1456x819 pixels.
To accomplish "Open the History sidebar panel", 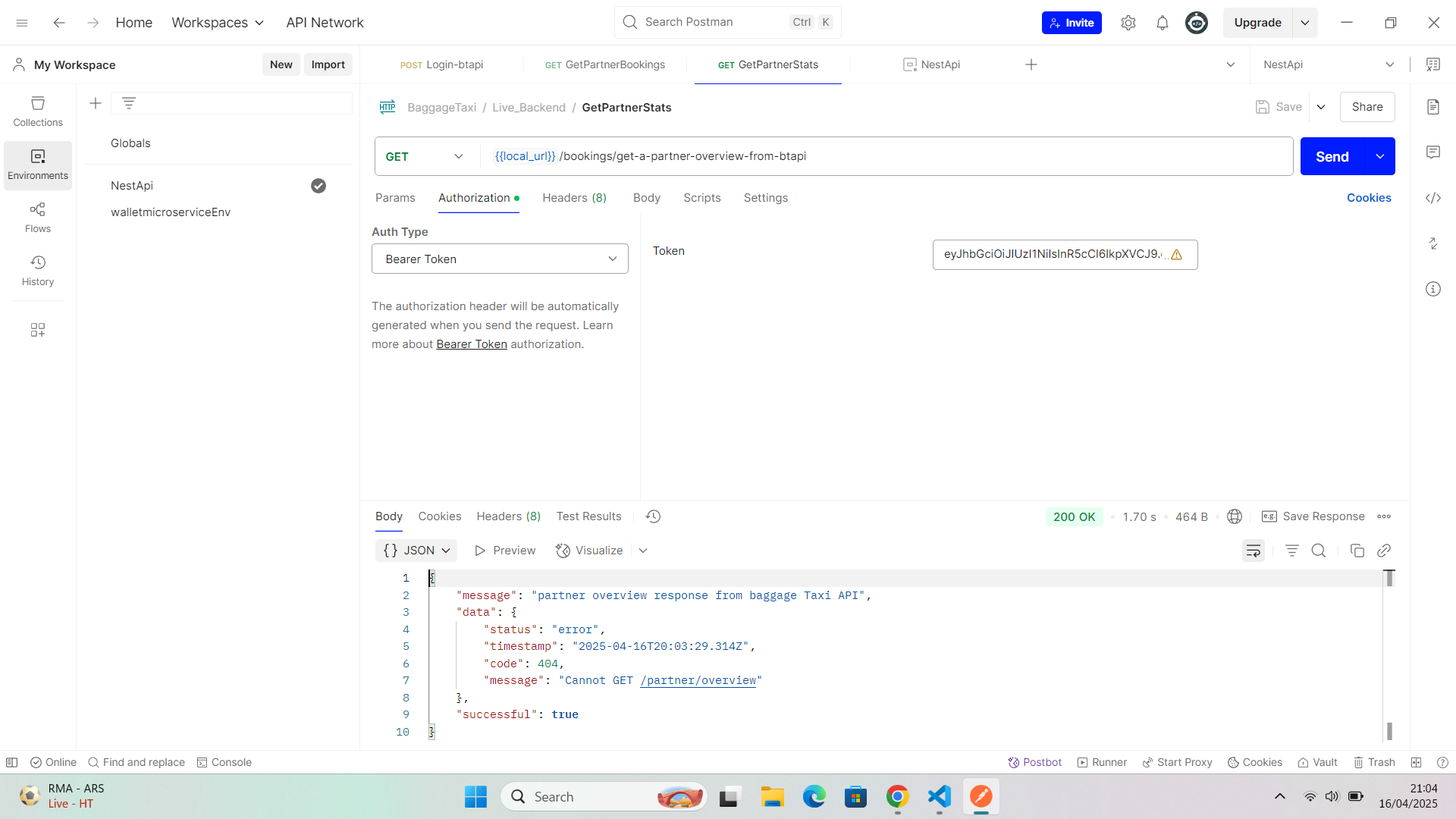I will point(38,271).
